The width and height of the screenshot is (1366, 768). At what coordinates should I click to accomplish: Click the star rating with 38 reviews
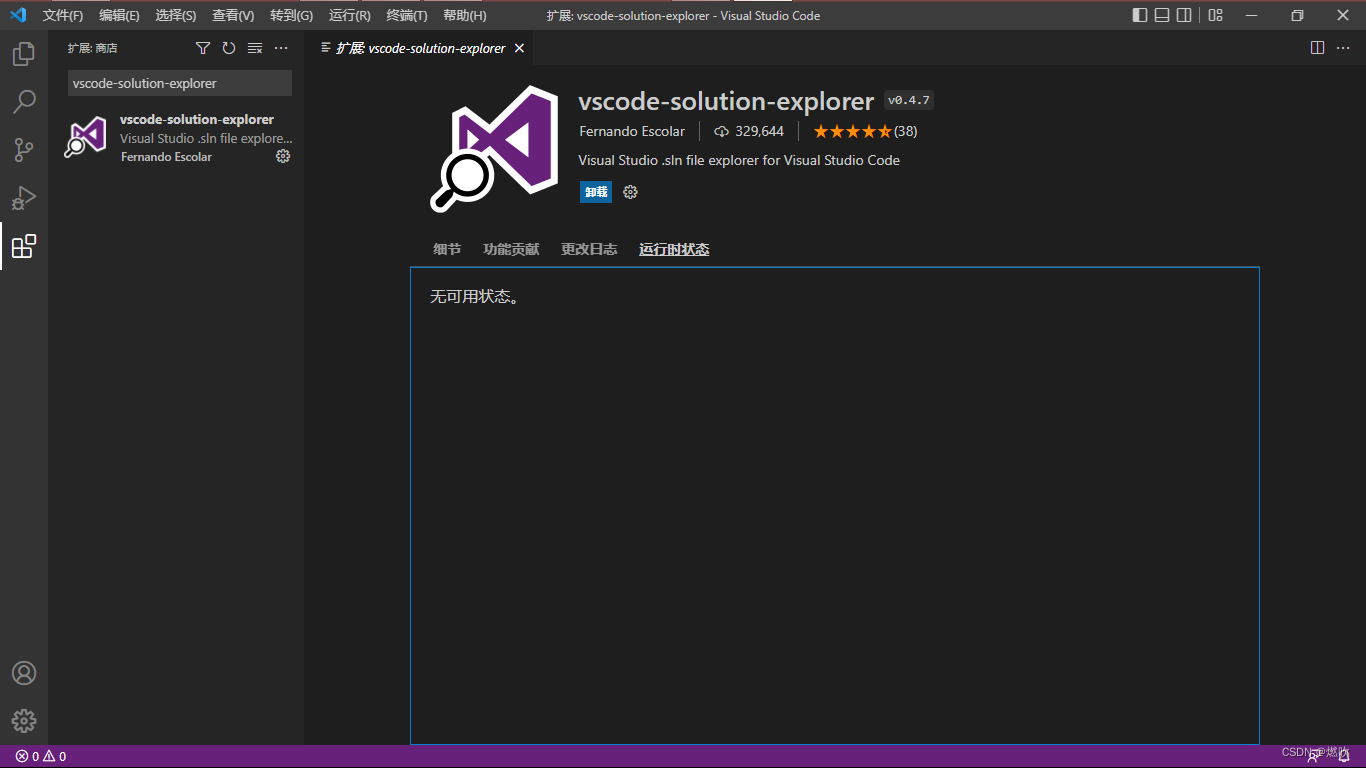pyautogui.click(x=865, y=131)
